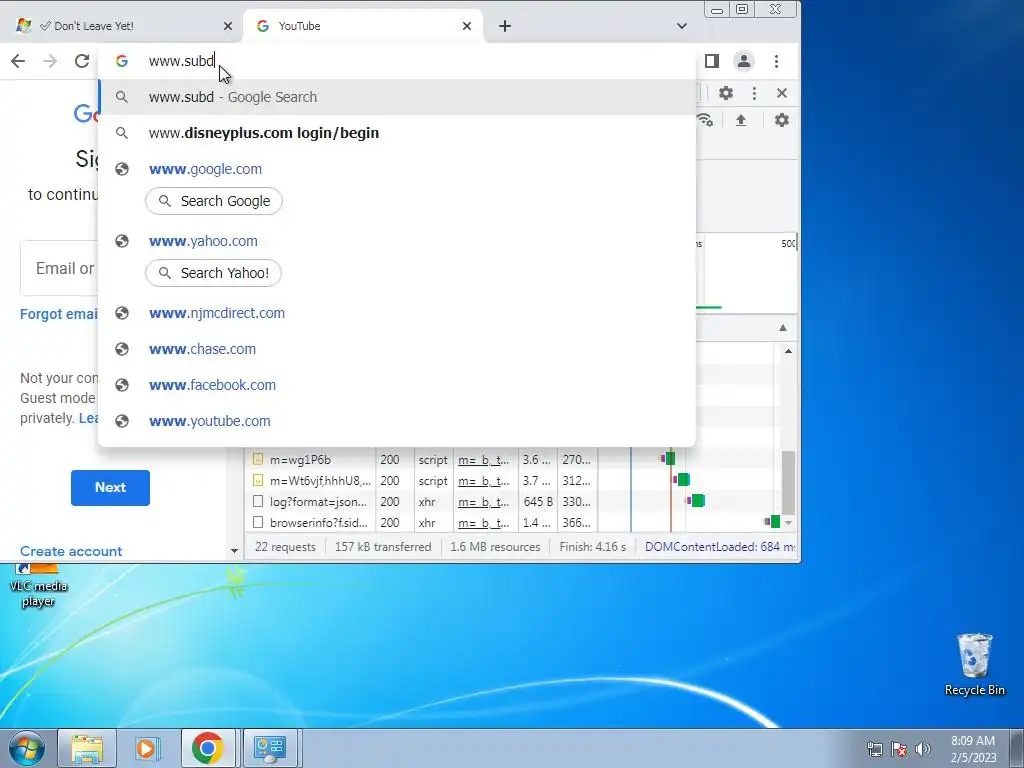
Task: Open initiator link of browserinfo row
Action: click(483, 523)
